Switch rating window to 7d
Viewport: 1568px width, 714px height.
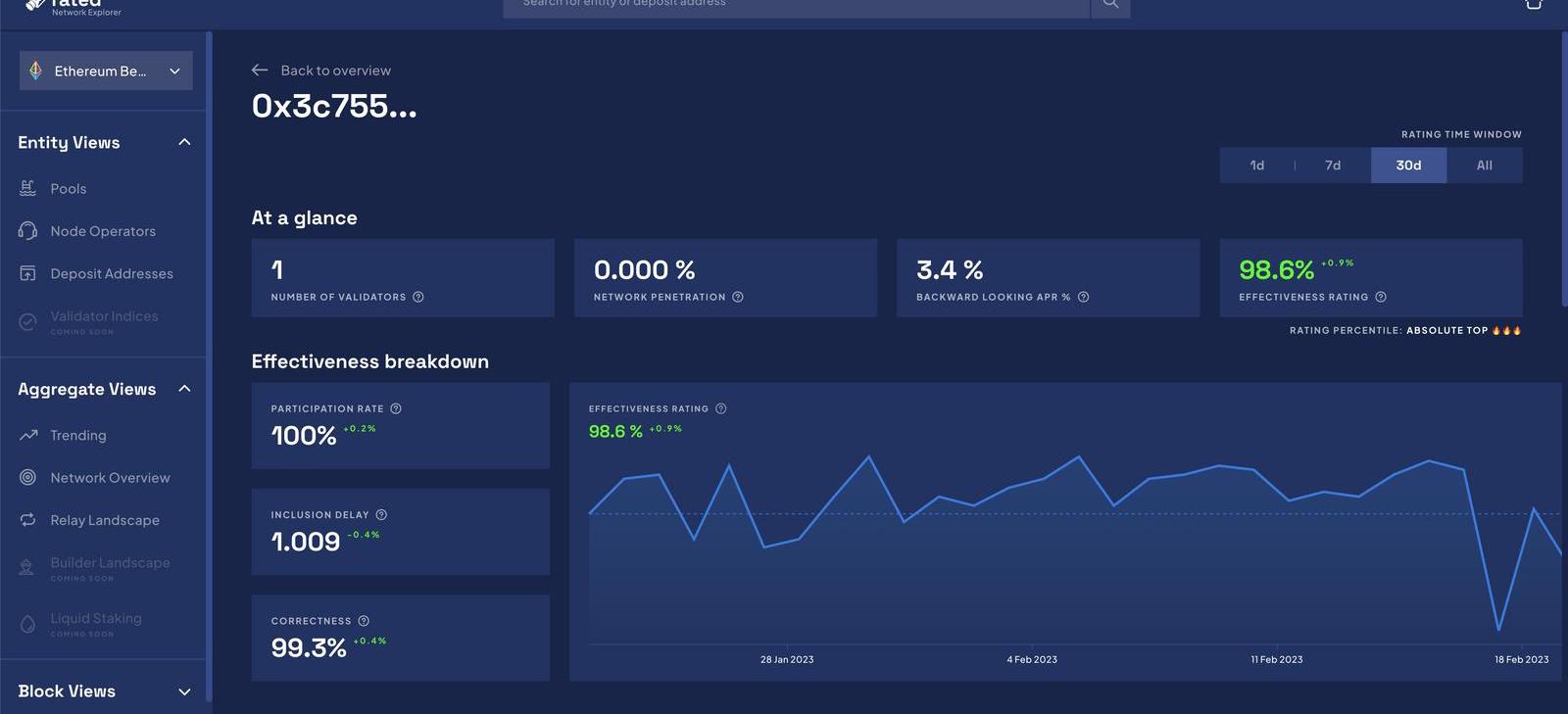1333,166
